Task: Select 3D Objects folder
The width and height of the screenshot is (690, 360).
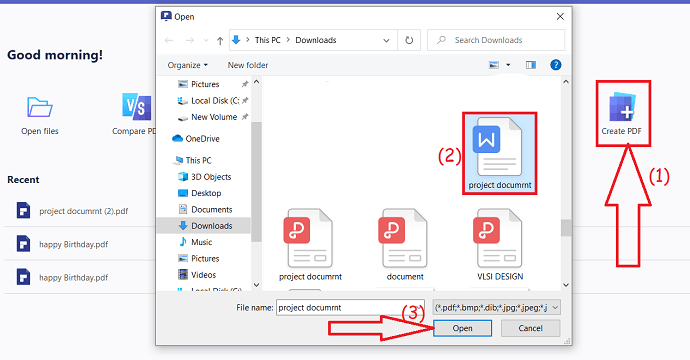Action: click(x=205, y=177)
